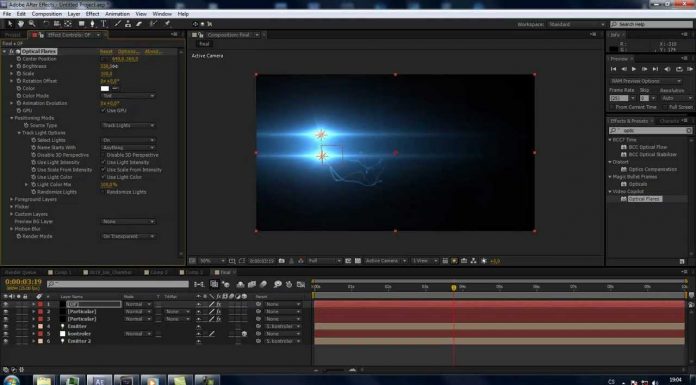
Task: Toggle From Current Time checkbox
Action: tap(612, 107)
